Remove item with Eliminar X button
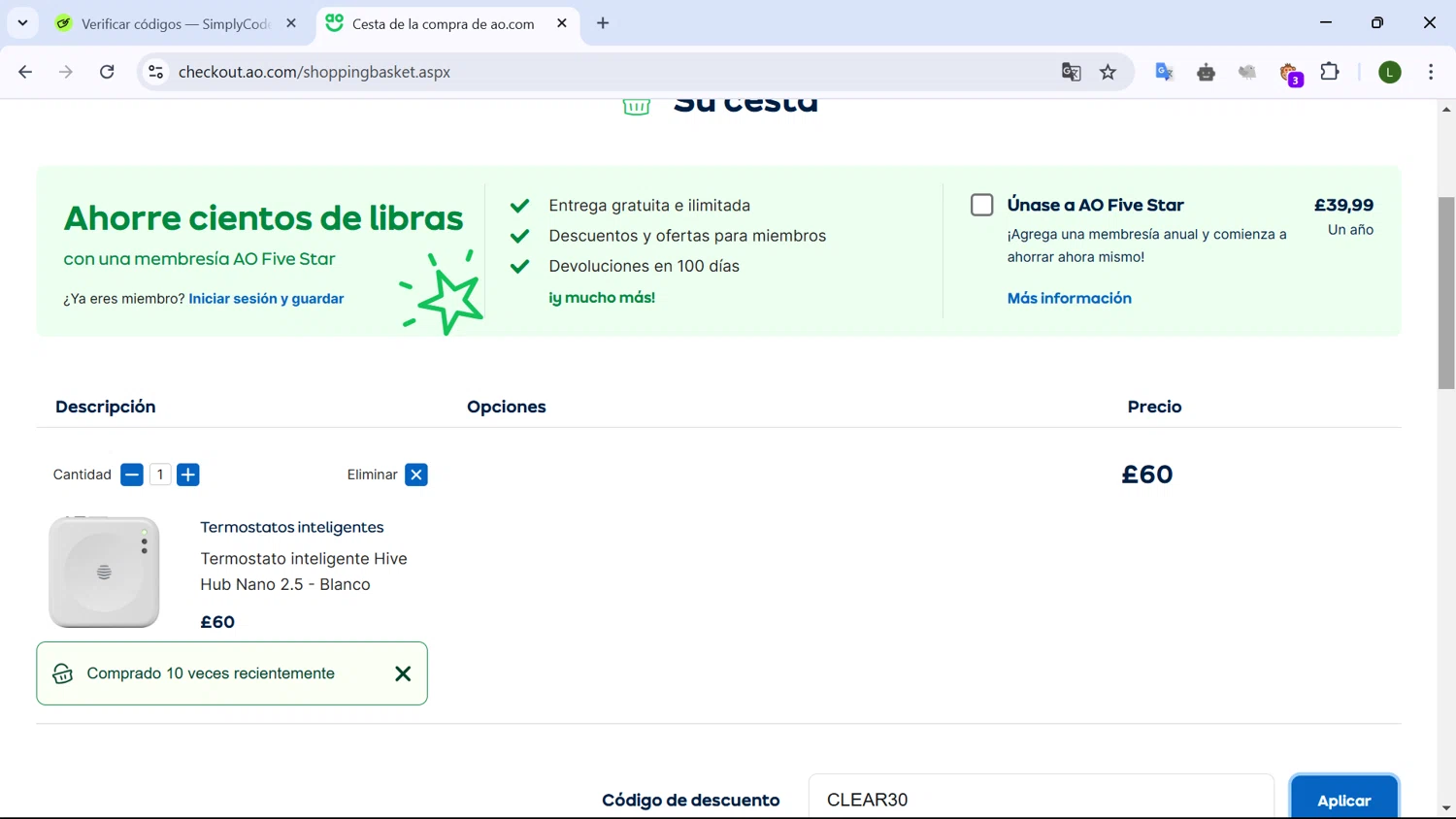 click(x=416, y=475)
